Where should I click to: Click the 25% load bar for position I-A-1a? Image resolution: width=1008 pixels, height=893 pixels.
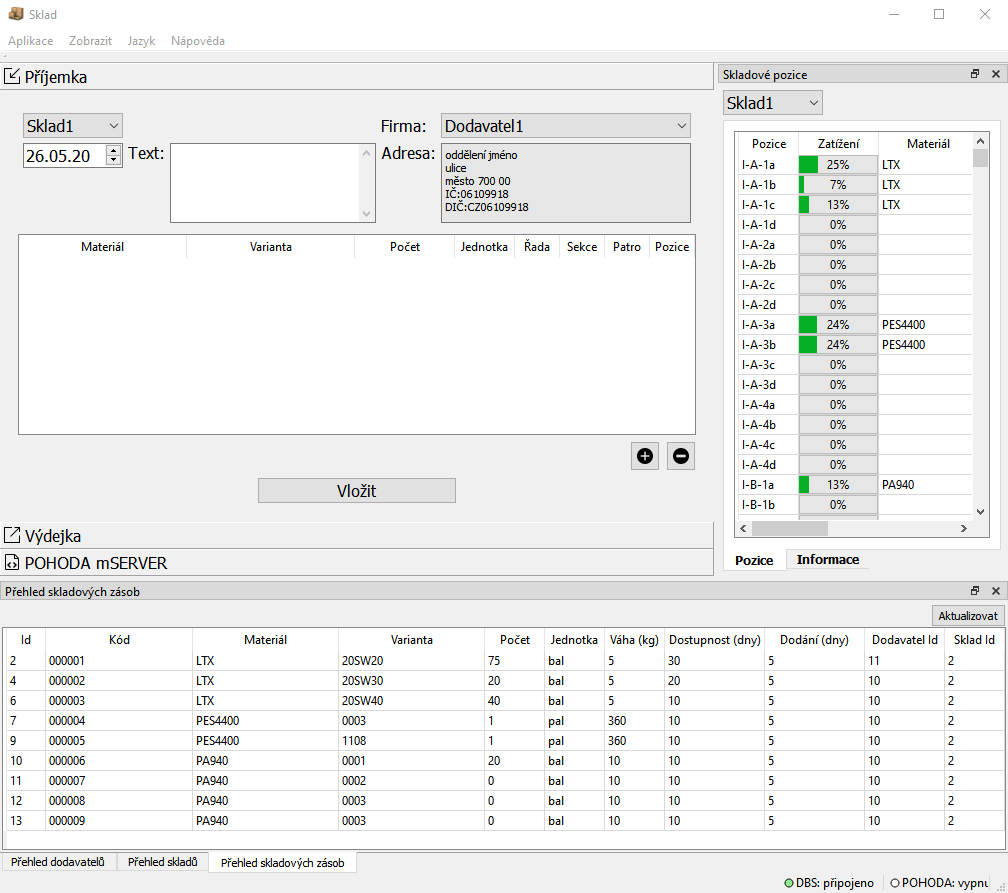click(x=838, y=164)
